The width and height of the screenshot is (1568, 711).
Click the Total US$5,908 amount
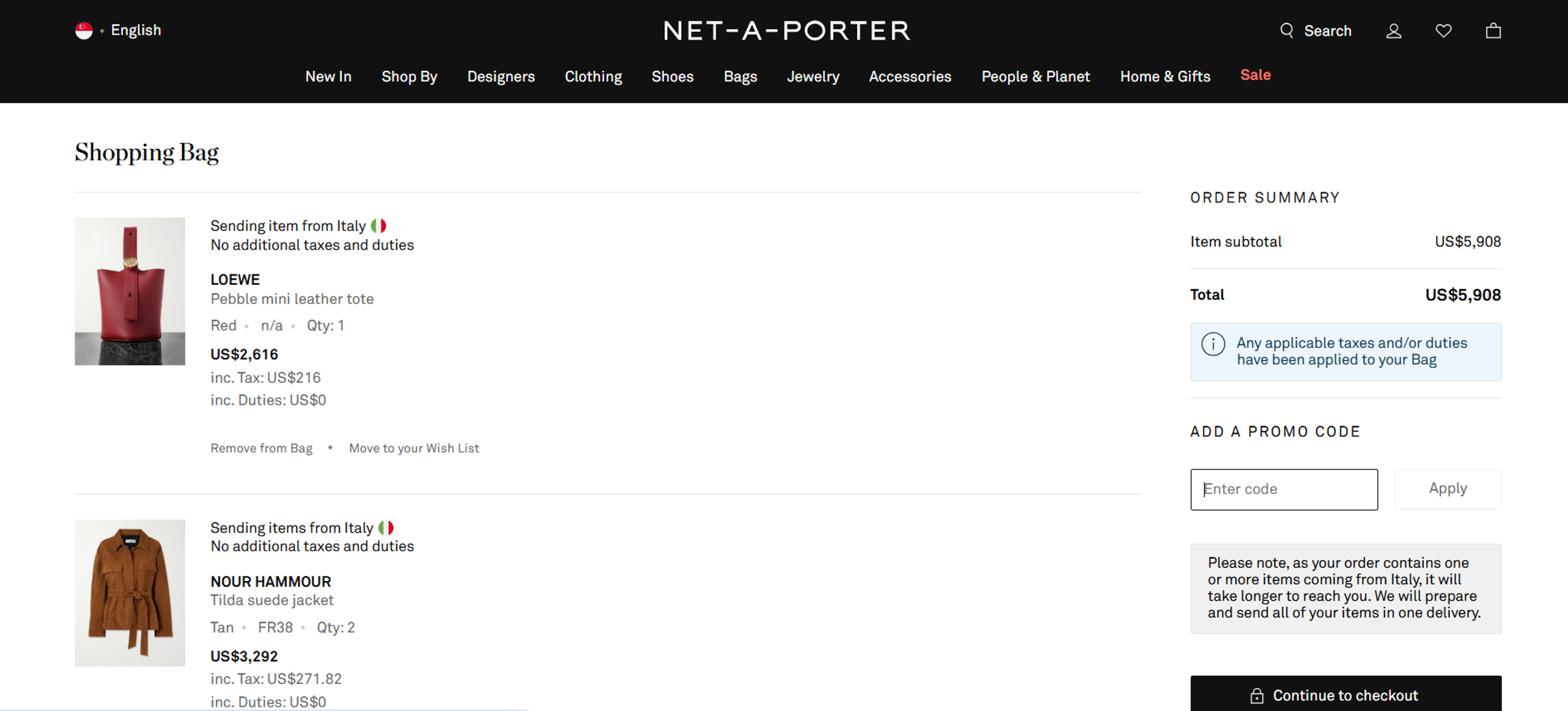click(x=1463, y=295)
